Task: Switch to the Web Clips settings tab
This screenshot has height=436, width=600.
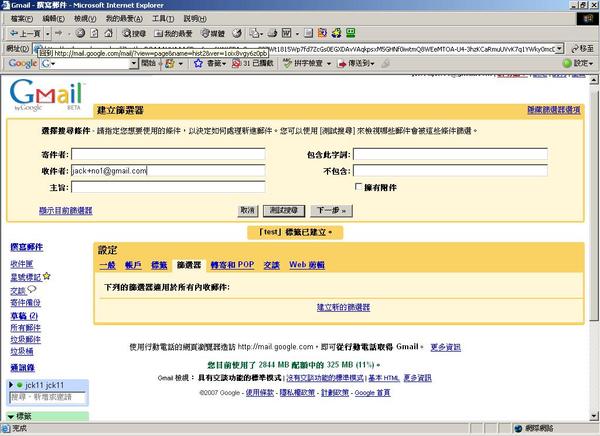Action: click(x=307, y=265)
